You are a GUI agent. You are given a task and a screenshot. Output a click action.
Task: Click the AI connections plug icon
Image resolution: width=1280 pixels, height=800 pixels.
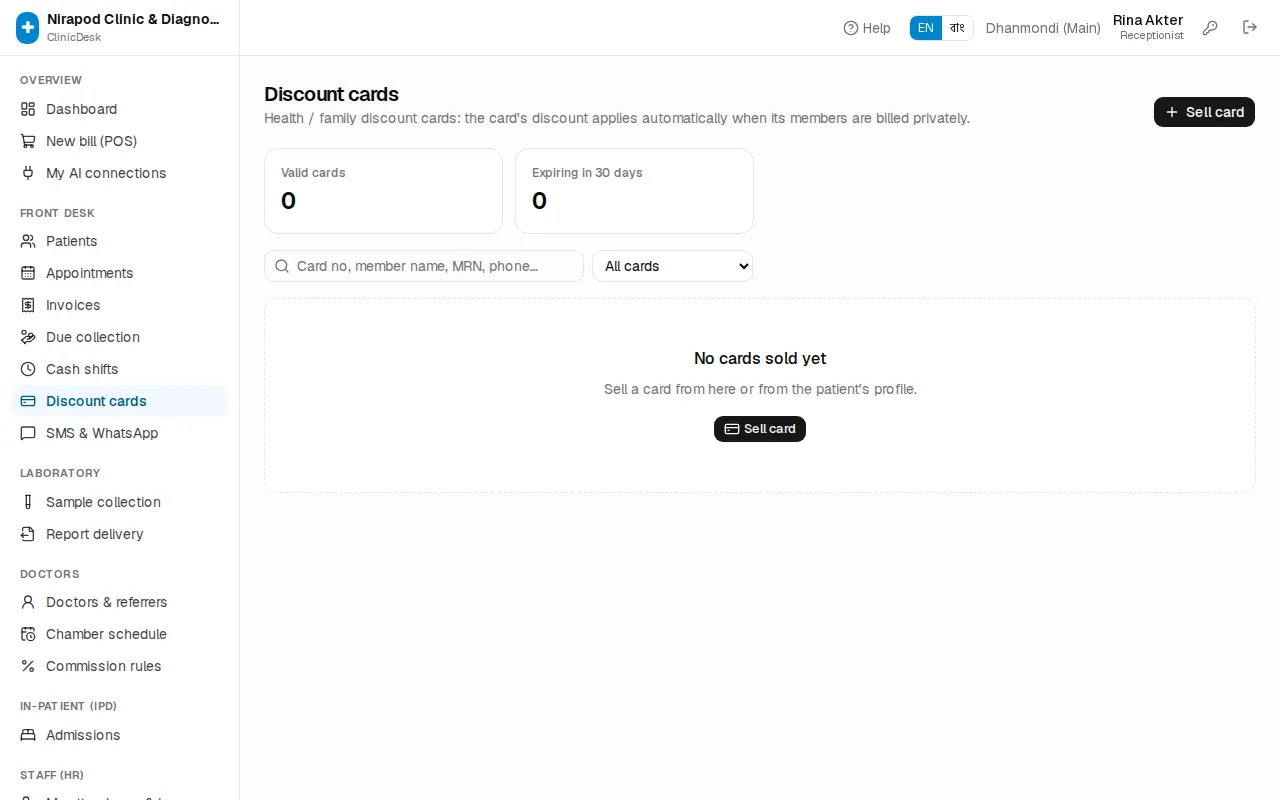pos(28,173)
